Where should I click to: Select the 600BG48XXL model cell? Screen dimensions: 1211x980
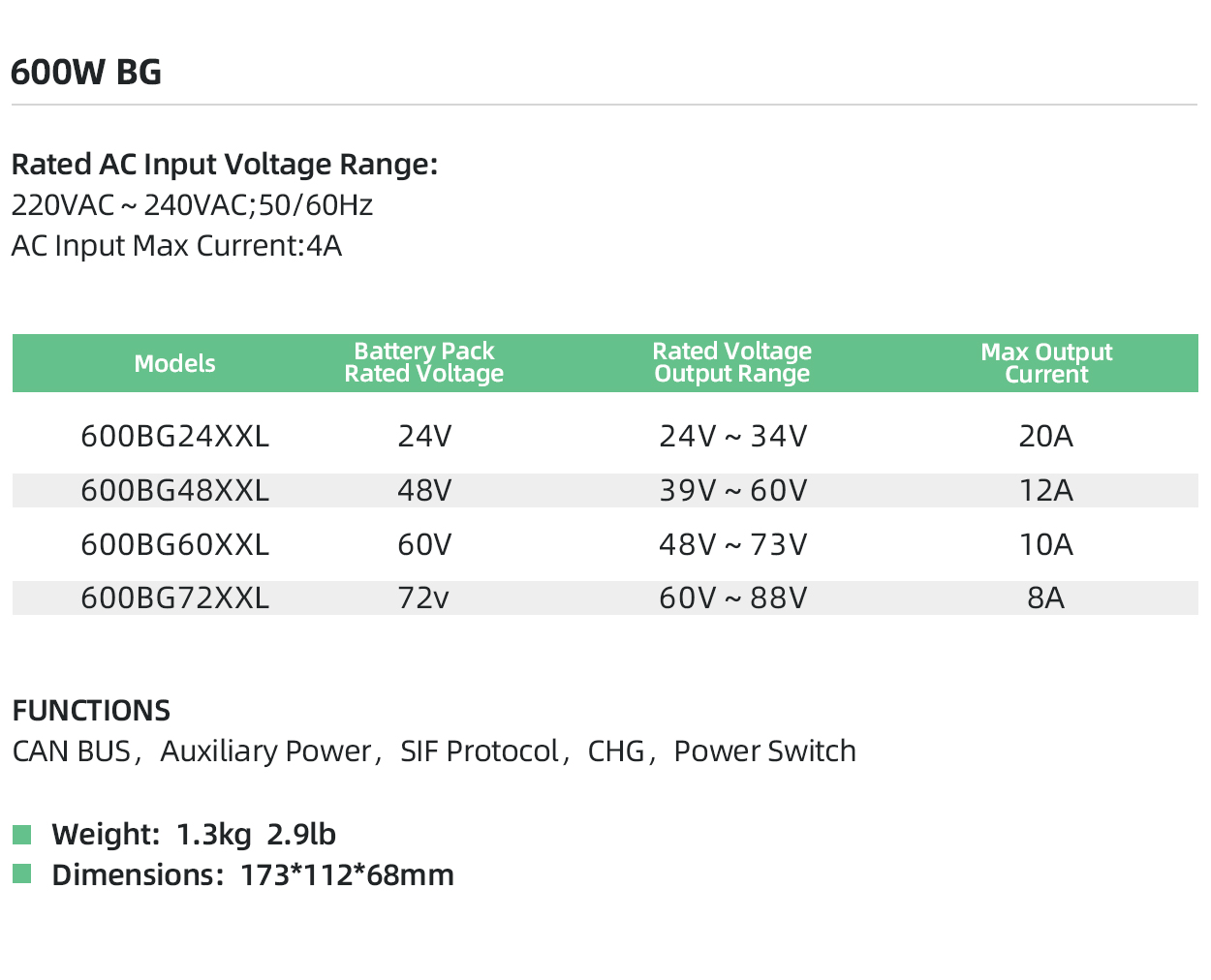point(174,491)
